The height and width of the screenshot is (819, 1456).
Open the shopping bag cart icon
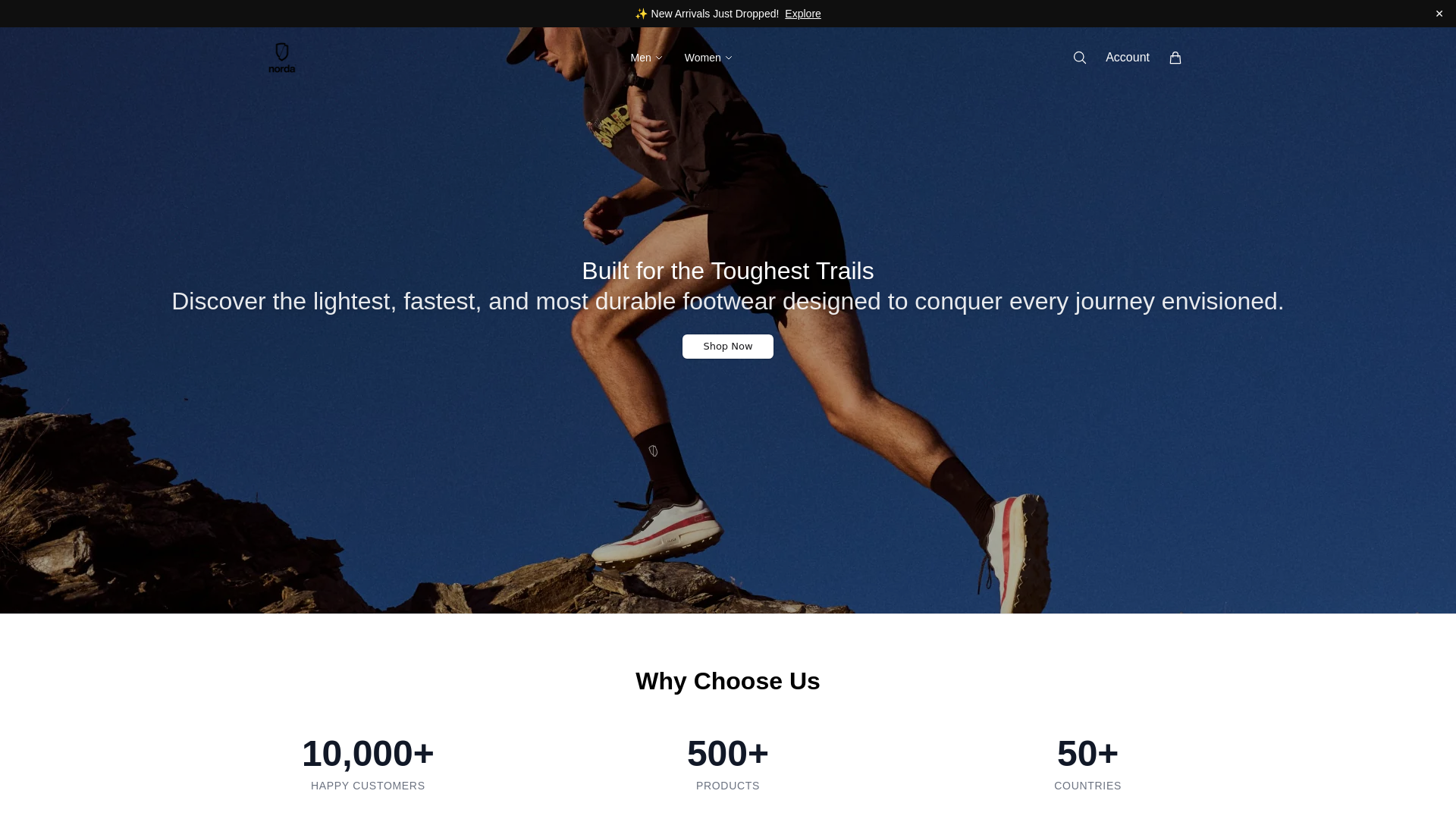click(x=1175, y=58)
